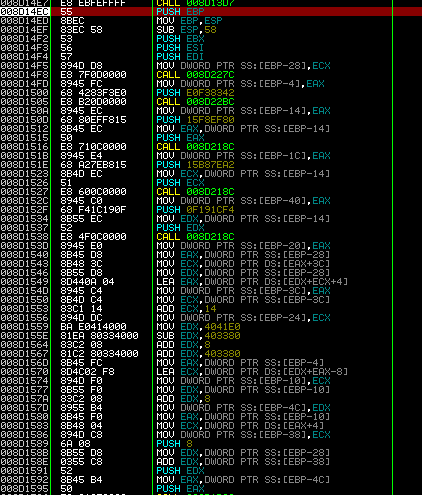Select hex bytes 8B4D C4
Screen dimensions: 422x495
click(81, 300)
